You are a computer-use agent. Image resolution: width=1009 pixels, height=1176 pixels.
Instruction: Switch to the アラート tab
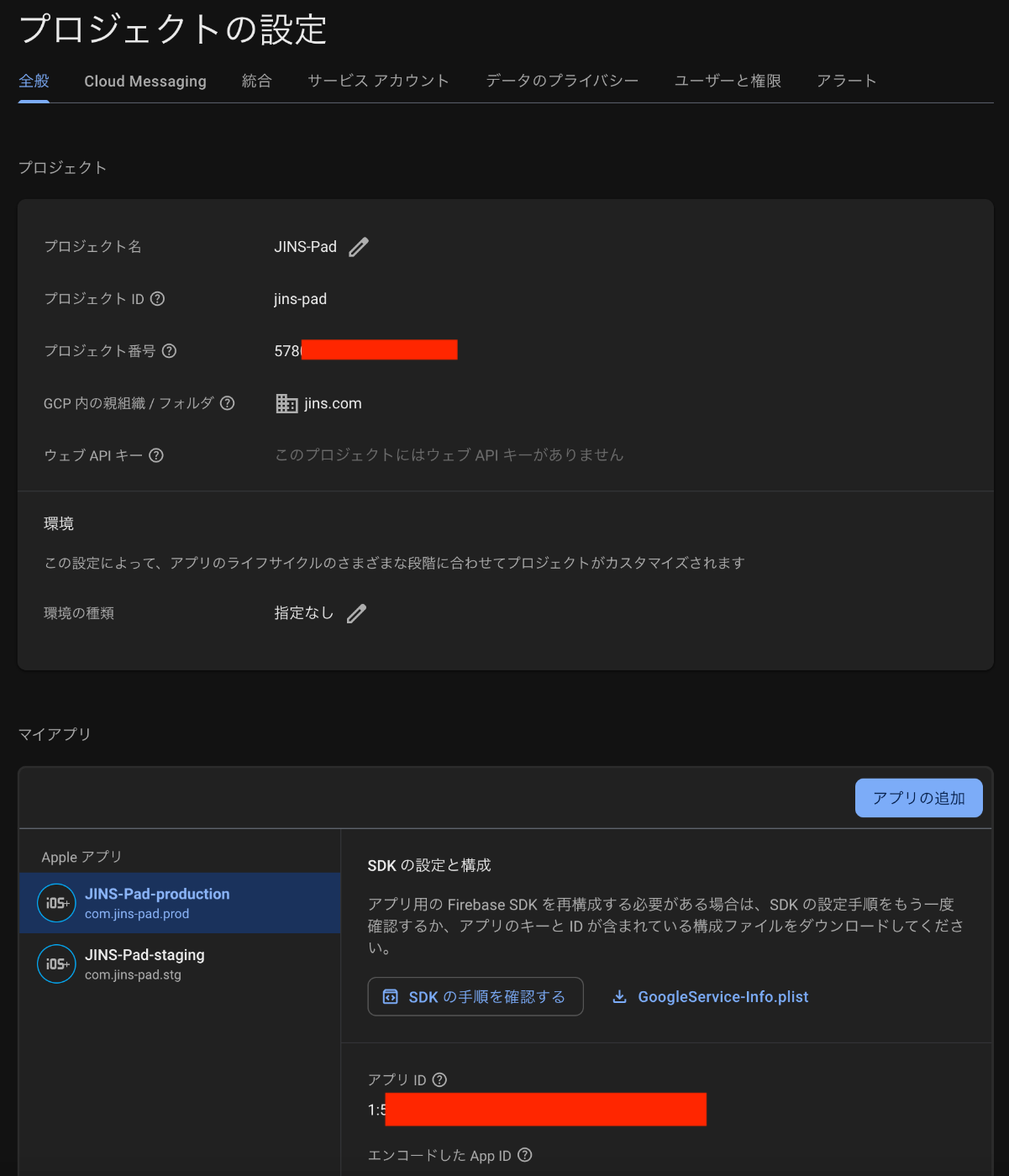tap(847, 81)
